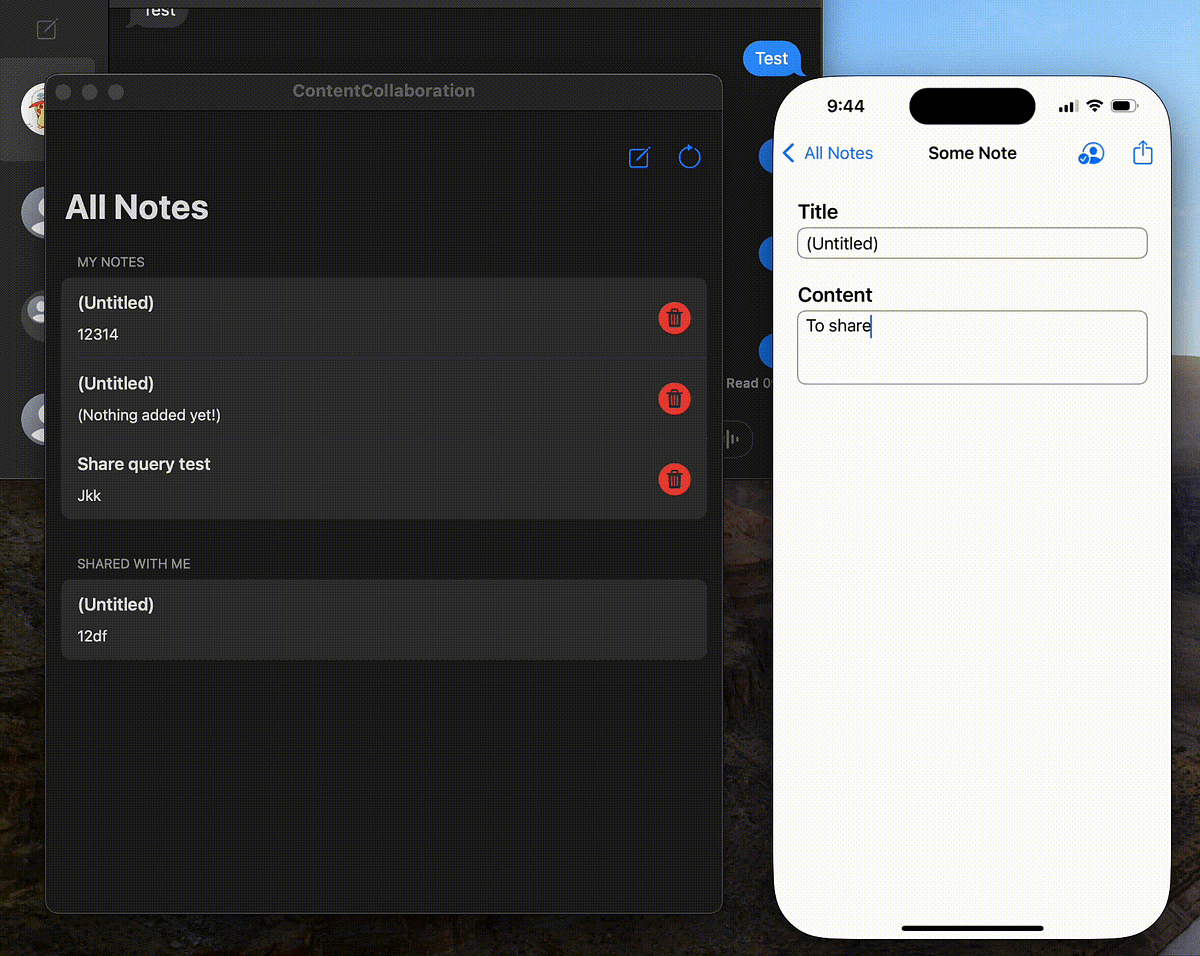This screenshot has height=956, width=1200.
Task: Delete the untitled note containing 12314
Action: 674,318
